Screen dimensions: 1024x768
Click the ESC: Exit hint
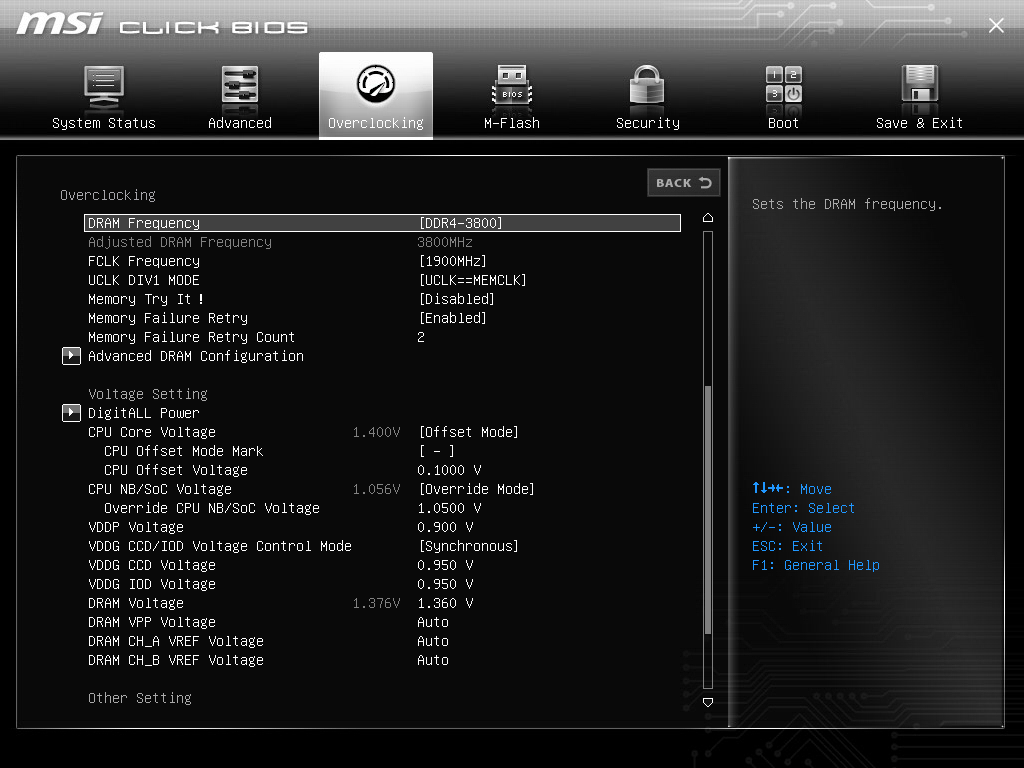pyautogui.click(x=787, y=546)
